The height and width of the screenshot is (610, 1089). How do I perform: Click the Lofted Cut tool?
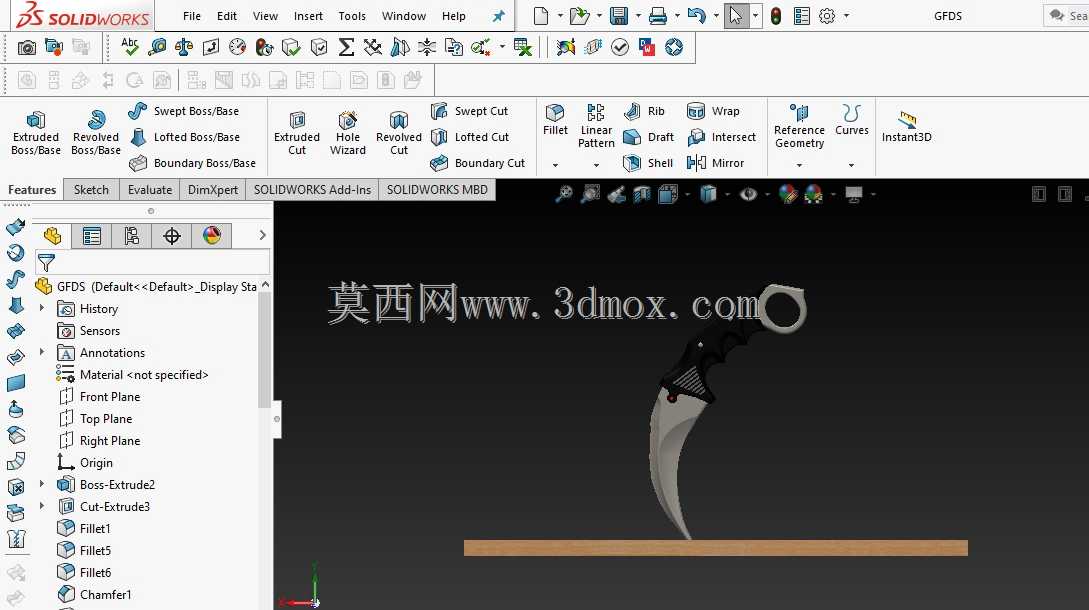point(470,137)
